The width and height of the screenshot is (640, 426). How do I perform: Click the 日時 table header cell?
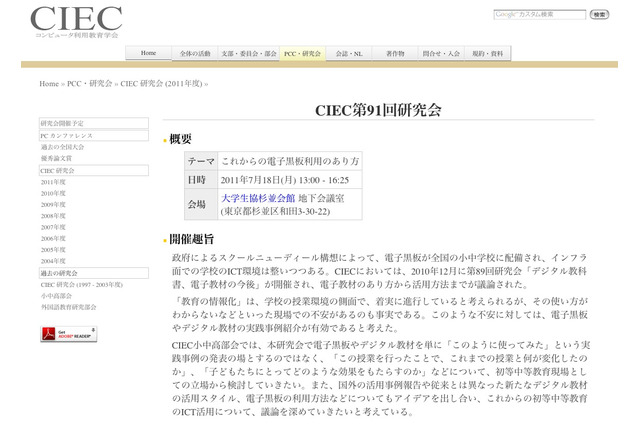pyautogui.click(x=201, y=180)
